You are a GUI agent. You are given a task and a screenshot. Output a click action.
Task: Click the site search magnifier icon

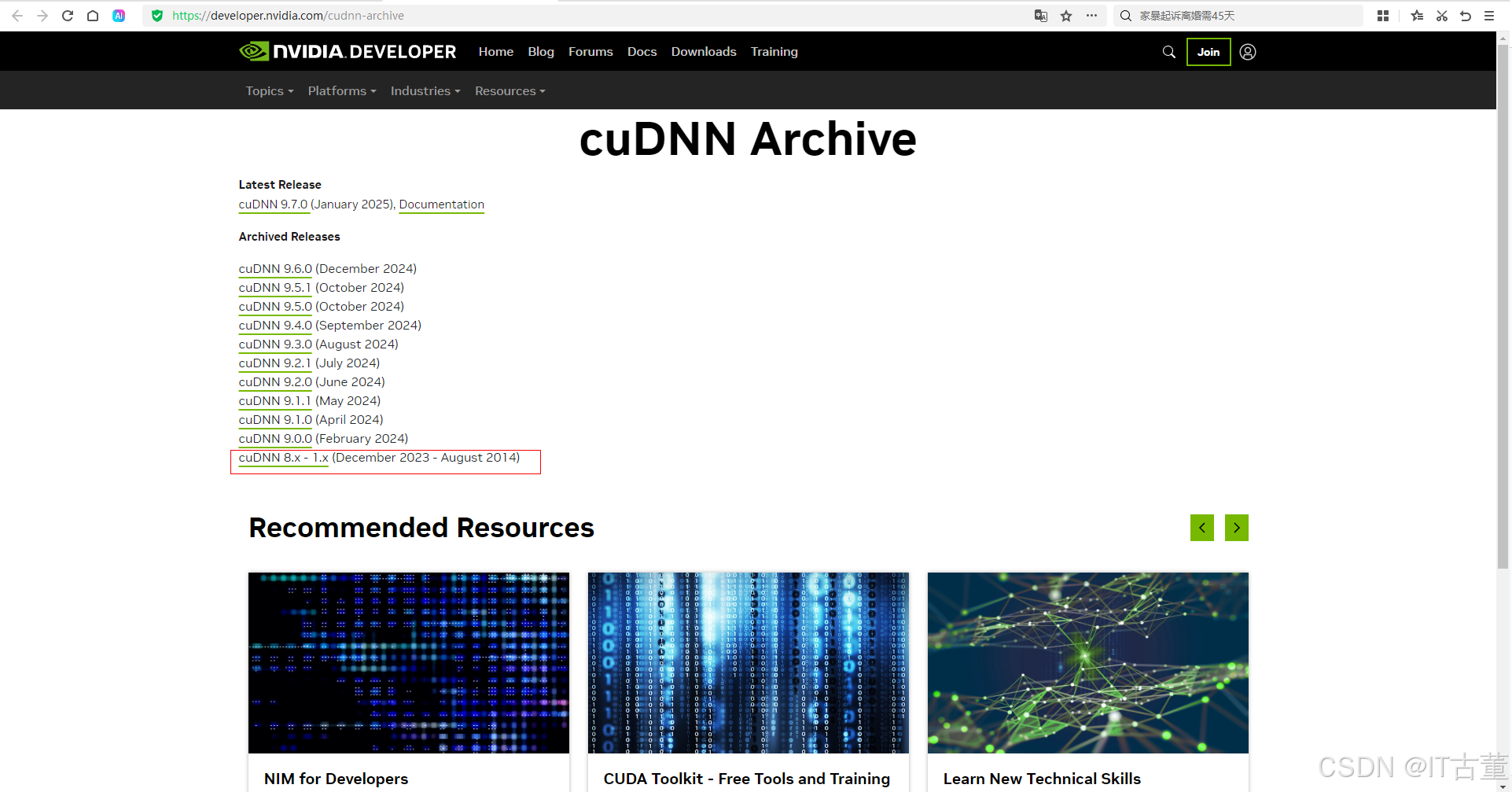click(1169, 52)
